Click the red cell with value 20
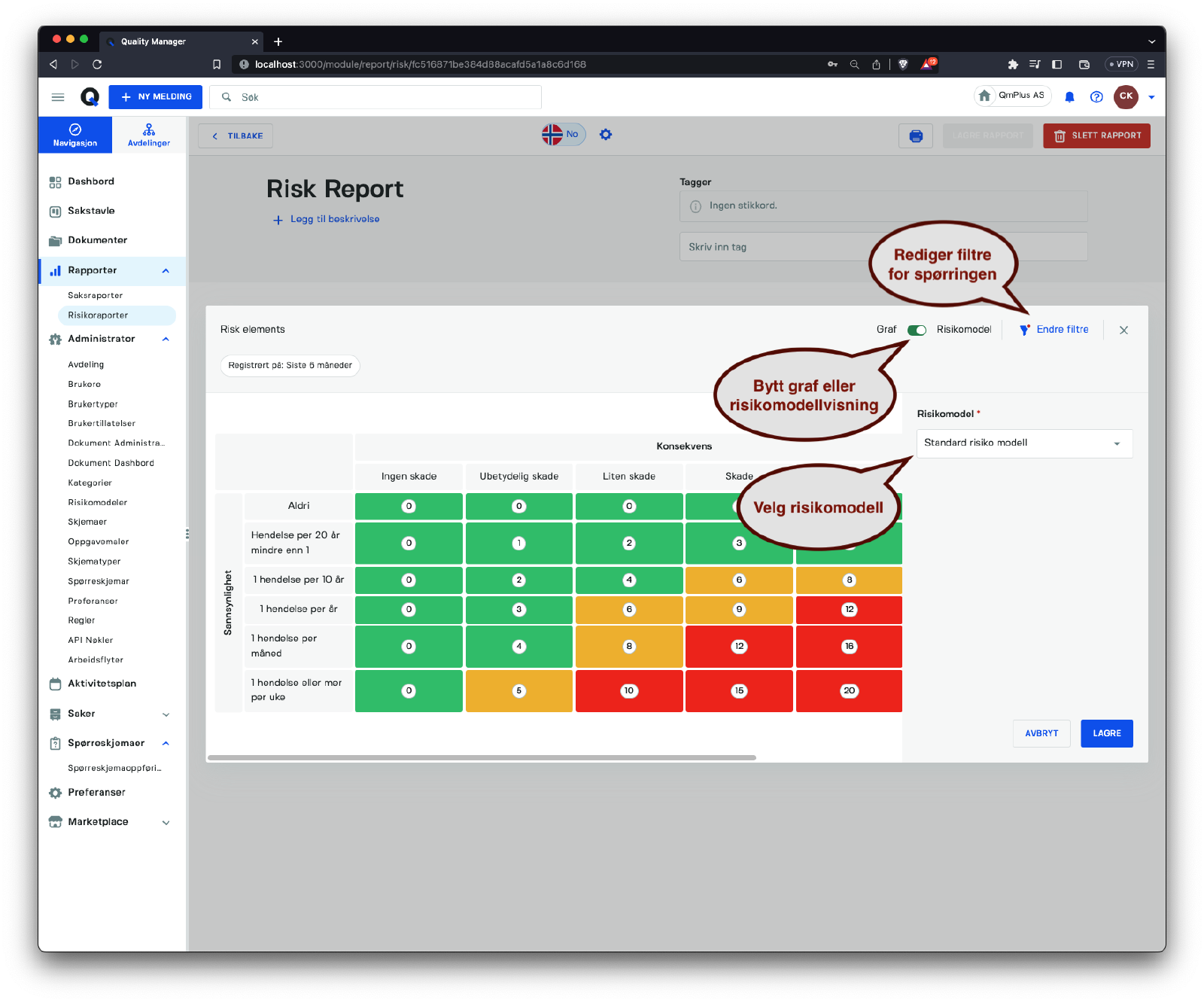The image size is (1204, 1002). (849, 691)
